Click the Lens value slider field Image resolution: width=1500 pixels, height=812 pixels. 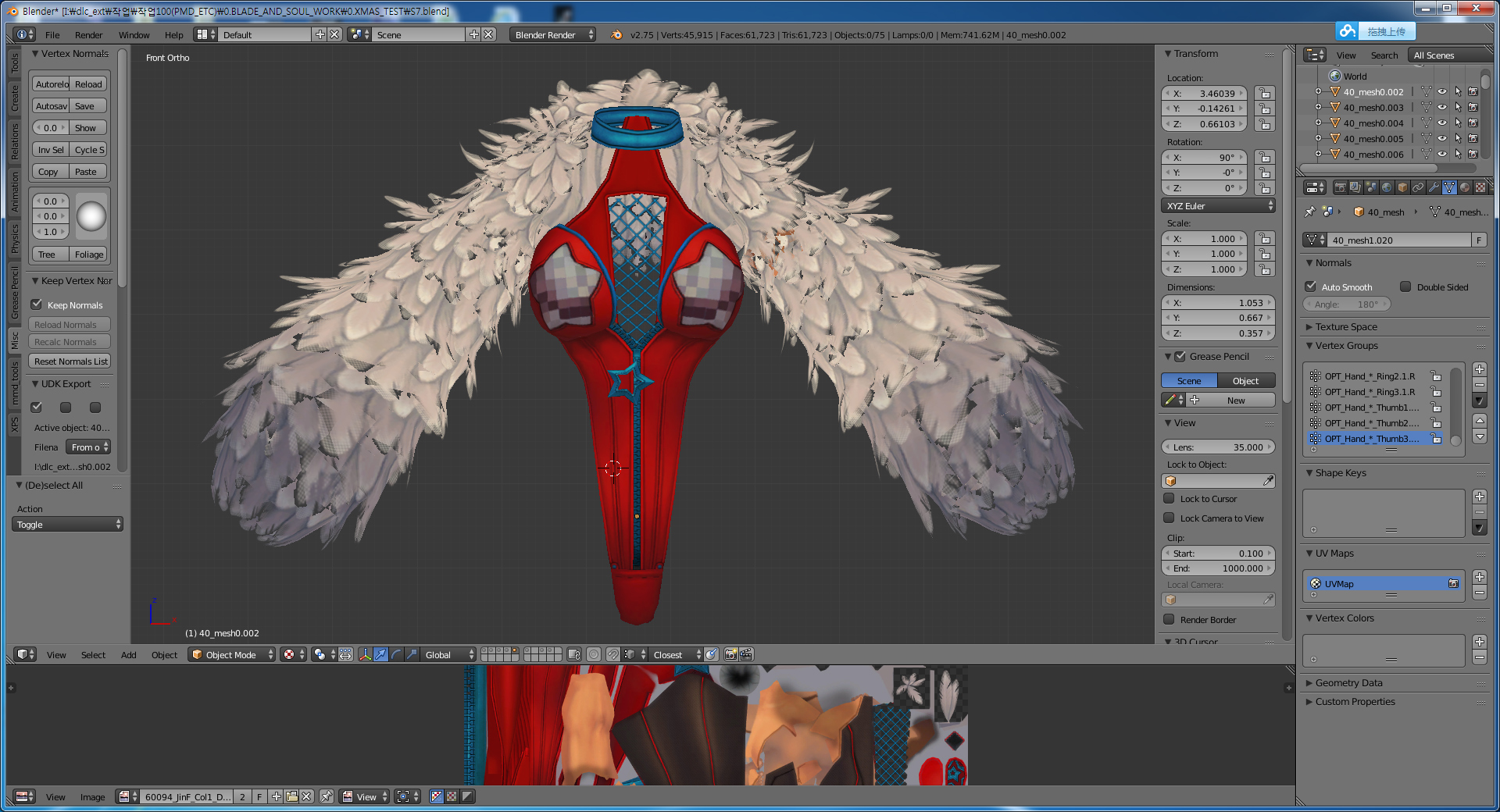1218,447
